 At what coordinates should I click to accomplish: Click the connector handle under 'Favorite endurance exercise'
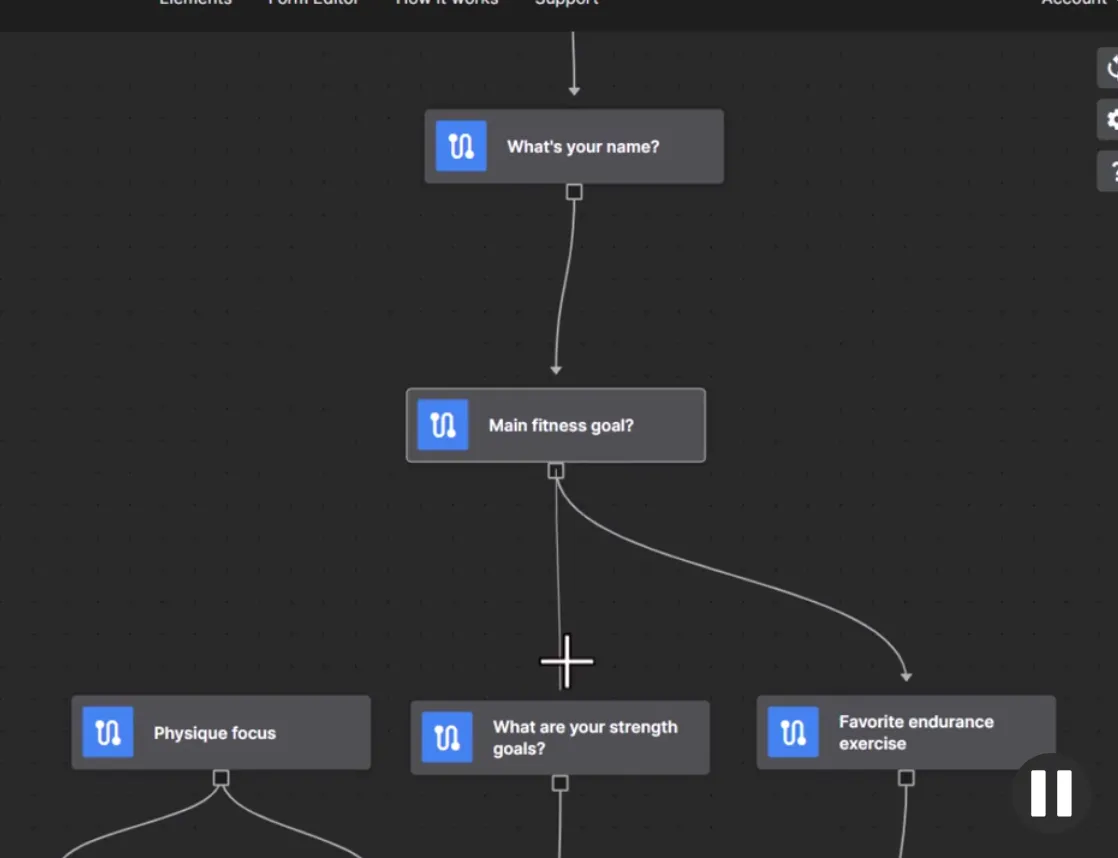[x=907, y=775]
